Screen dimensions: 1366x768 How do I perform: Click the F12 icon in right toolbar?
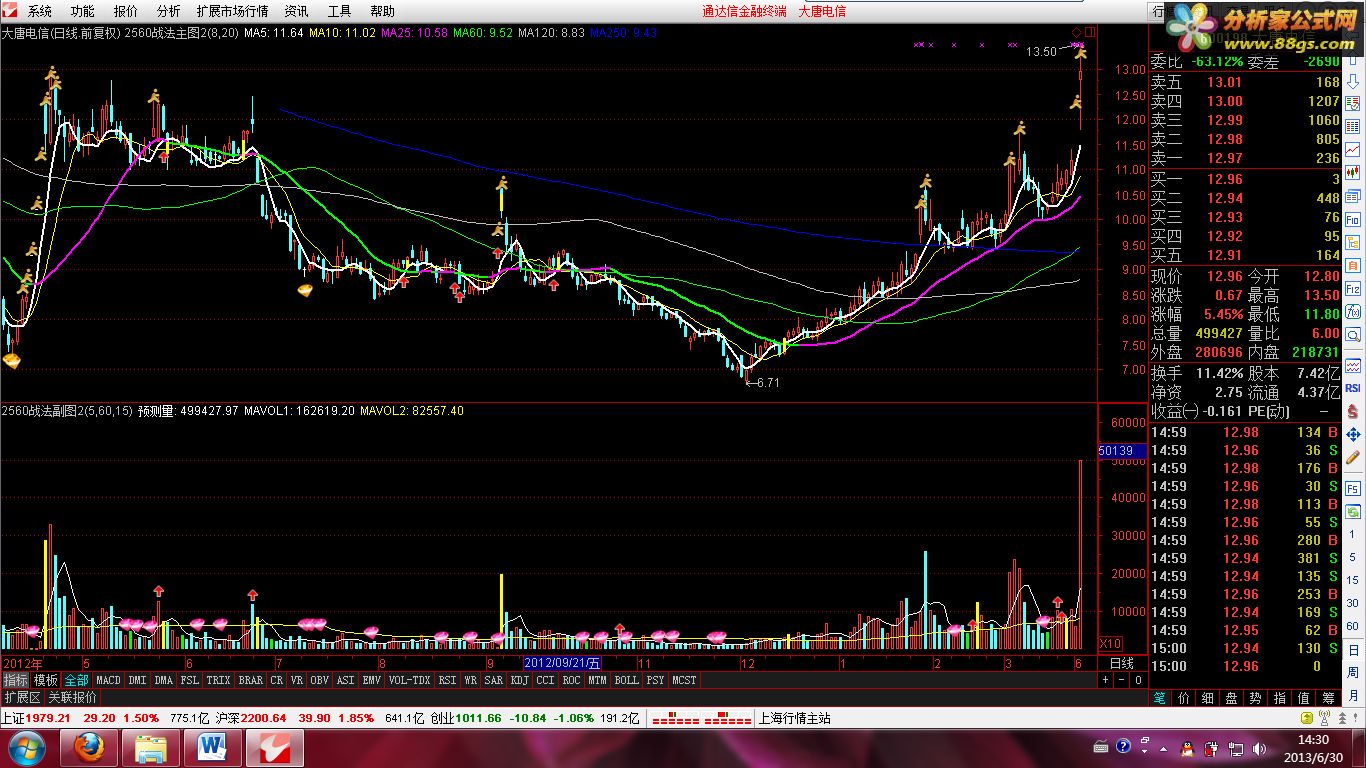point(1353,289)
